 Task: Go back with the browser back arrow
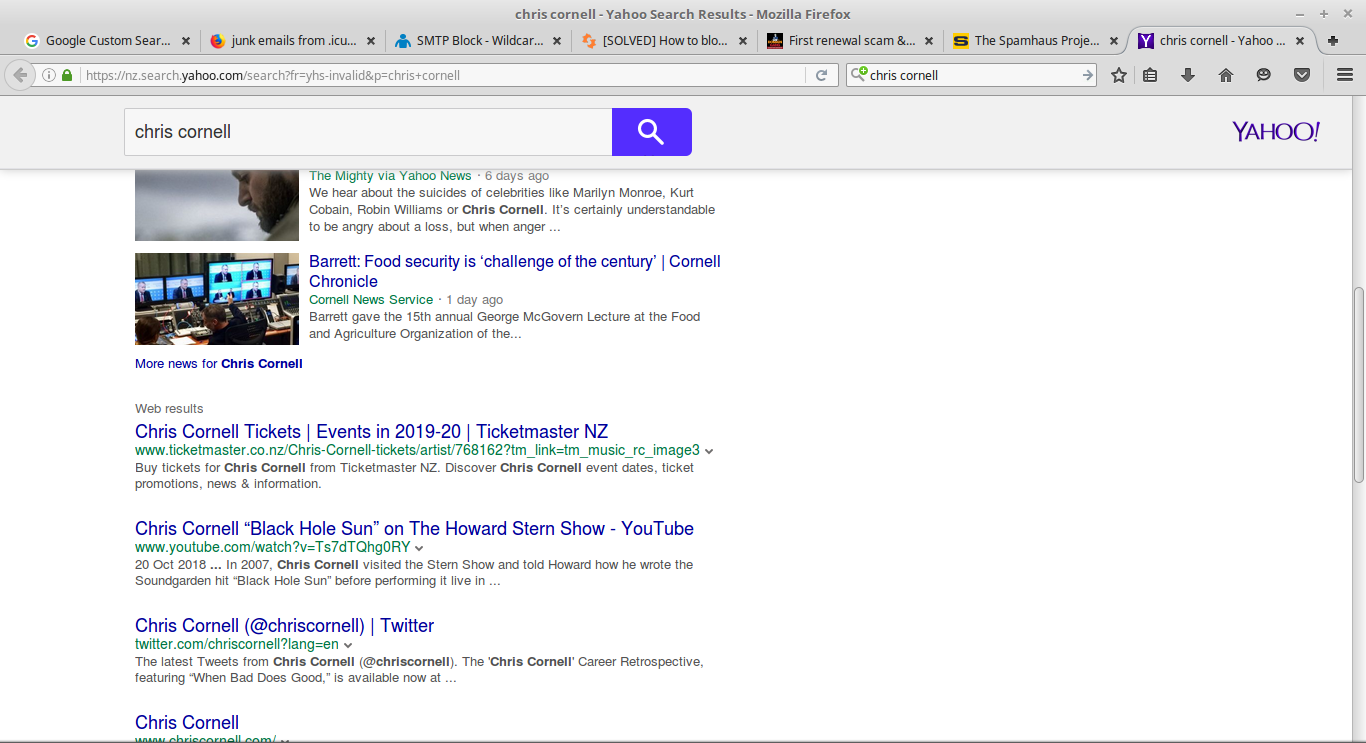(20, 75)
